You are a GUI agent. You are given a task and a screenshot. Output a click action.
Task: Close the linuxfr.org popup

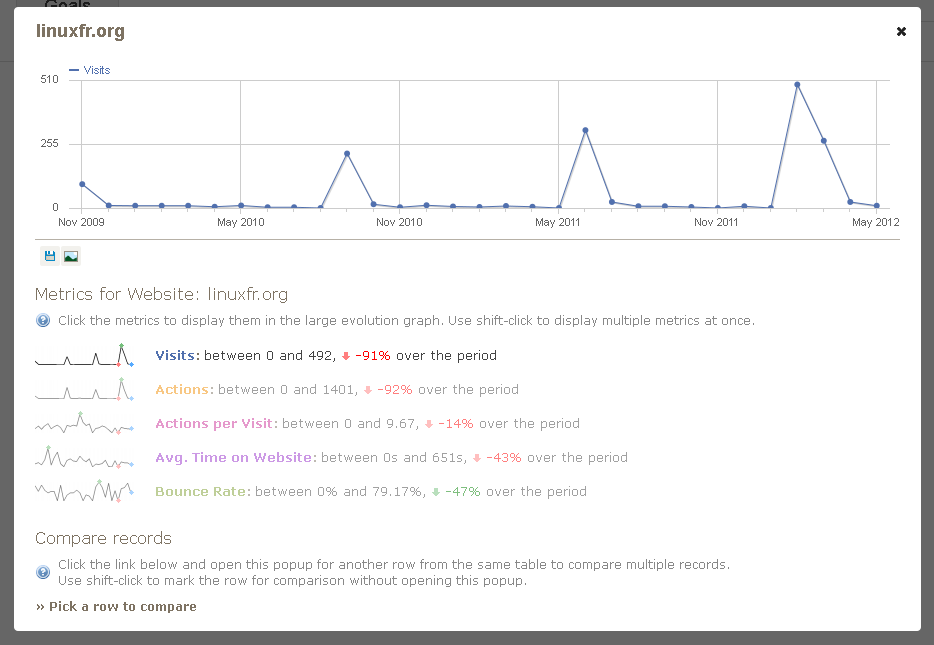pyautogui.click(x=901, y=32)
